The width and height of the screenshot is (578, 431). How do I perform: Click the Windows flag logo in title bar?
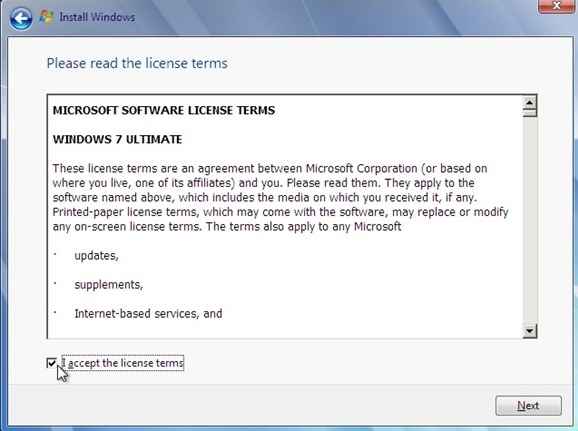46,17
